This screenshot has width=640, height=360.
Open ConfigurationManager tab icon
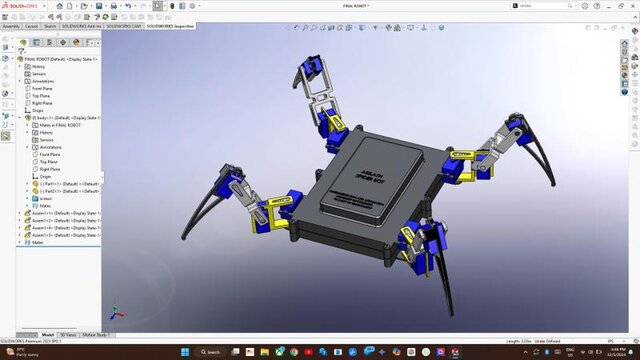click(x=49, y=42)
